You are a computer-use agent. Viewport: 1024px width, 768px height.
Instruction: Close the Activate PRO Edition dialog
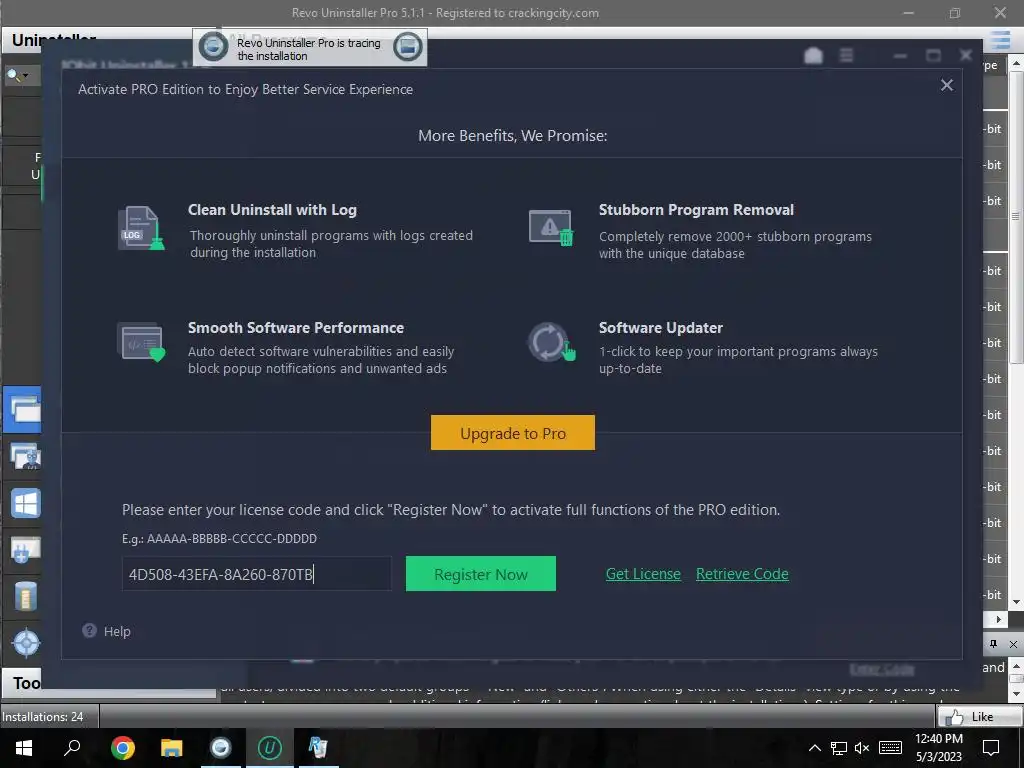point(947,85)
